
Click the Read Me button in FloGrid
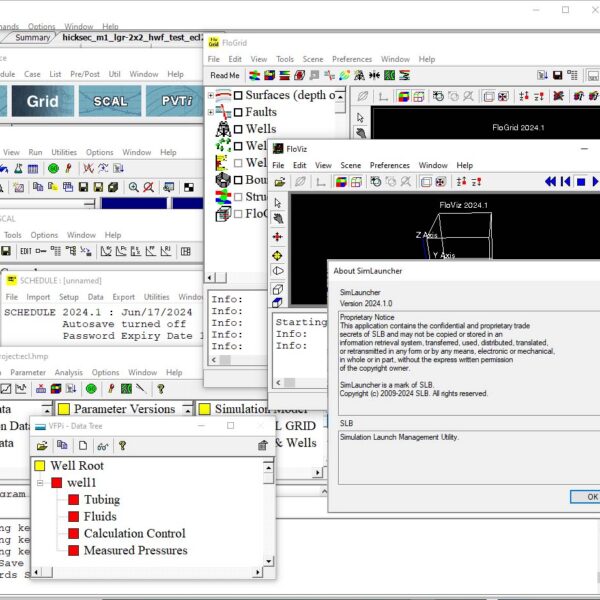click(x=225, y=75)
